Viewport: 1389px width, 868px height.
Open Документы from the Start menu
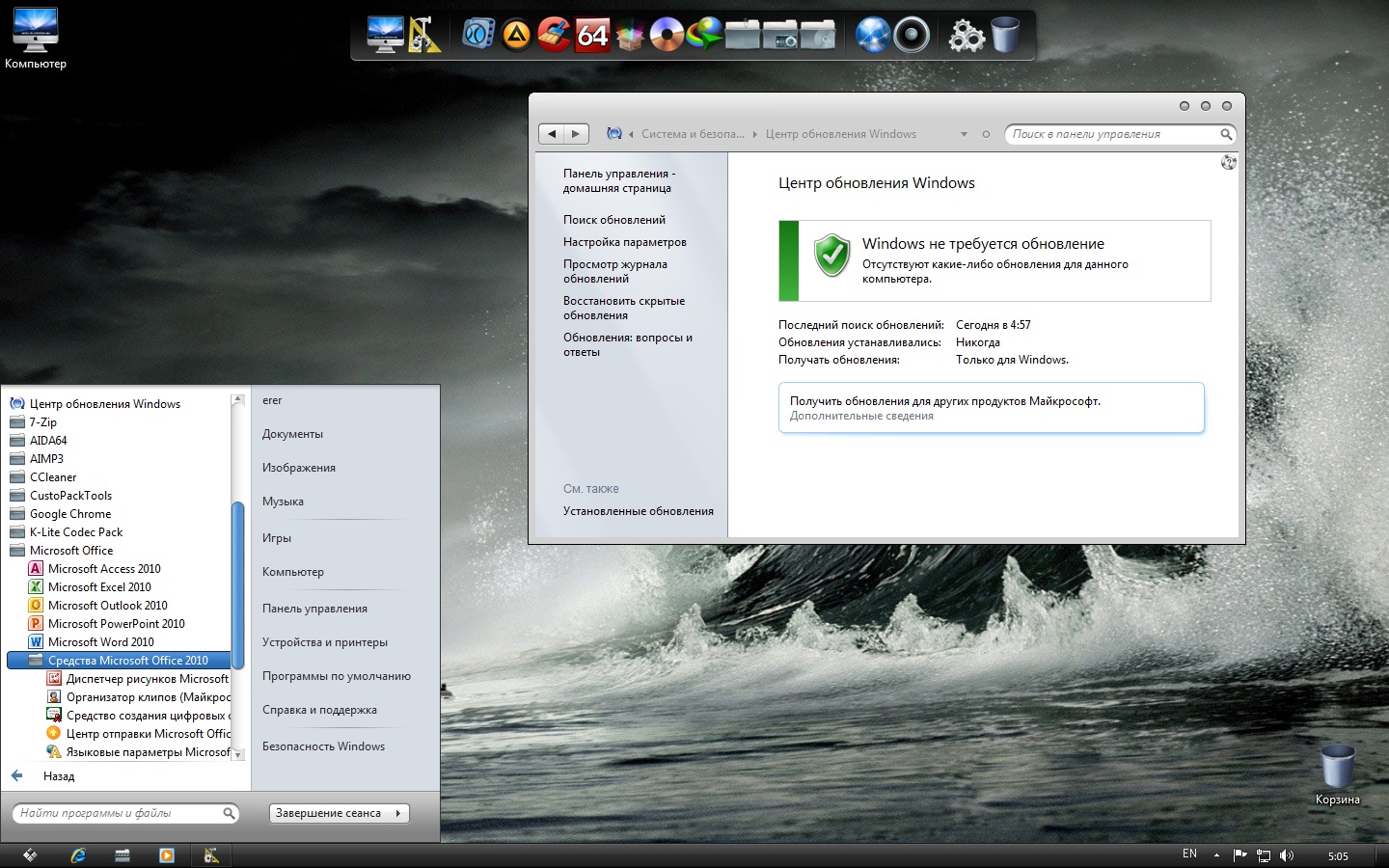click(292, 434)
